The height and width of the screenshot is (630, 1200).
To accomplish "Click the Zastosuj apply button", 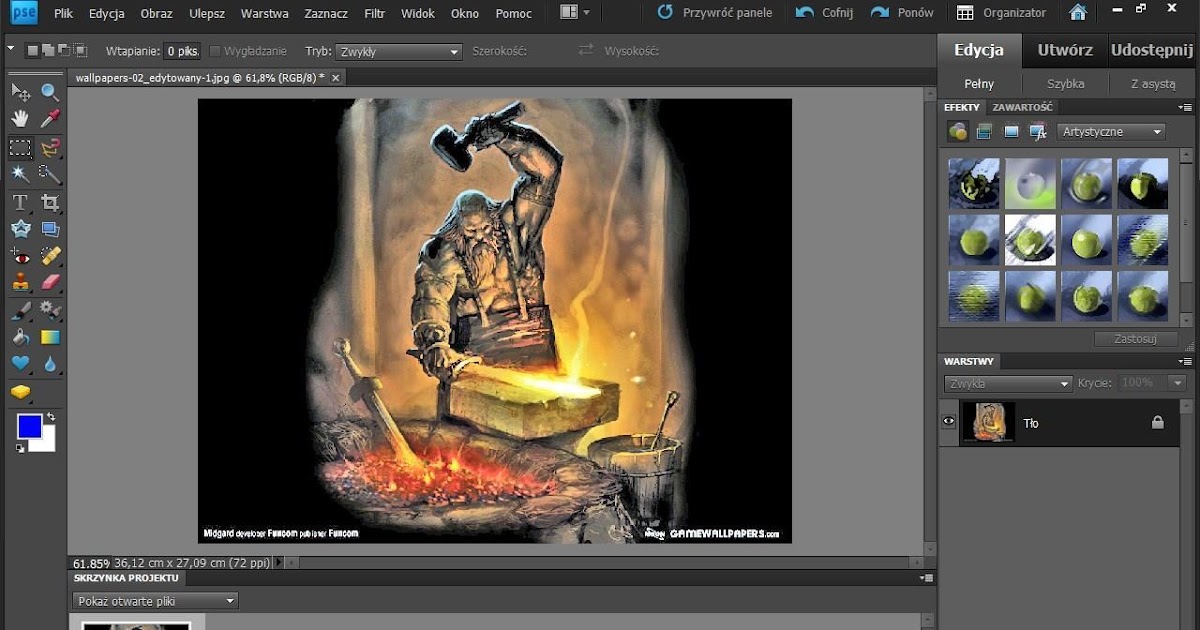I will pyautogui.click(x=1135, y=339).
